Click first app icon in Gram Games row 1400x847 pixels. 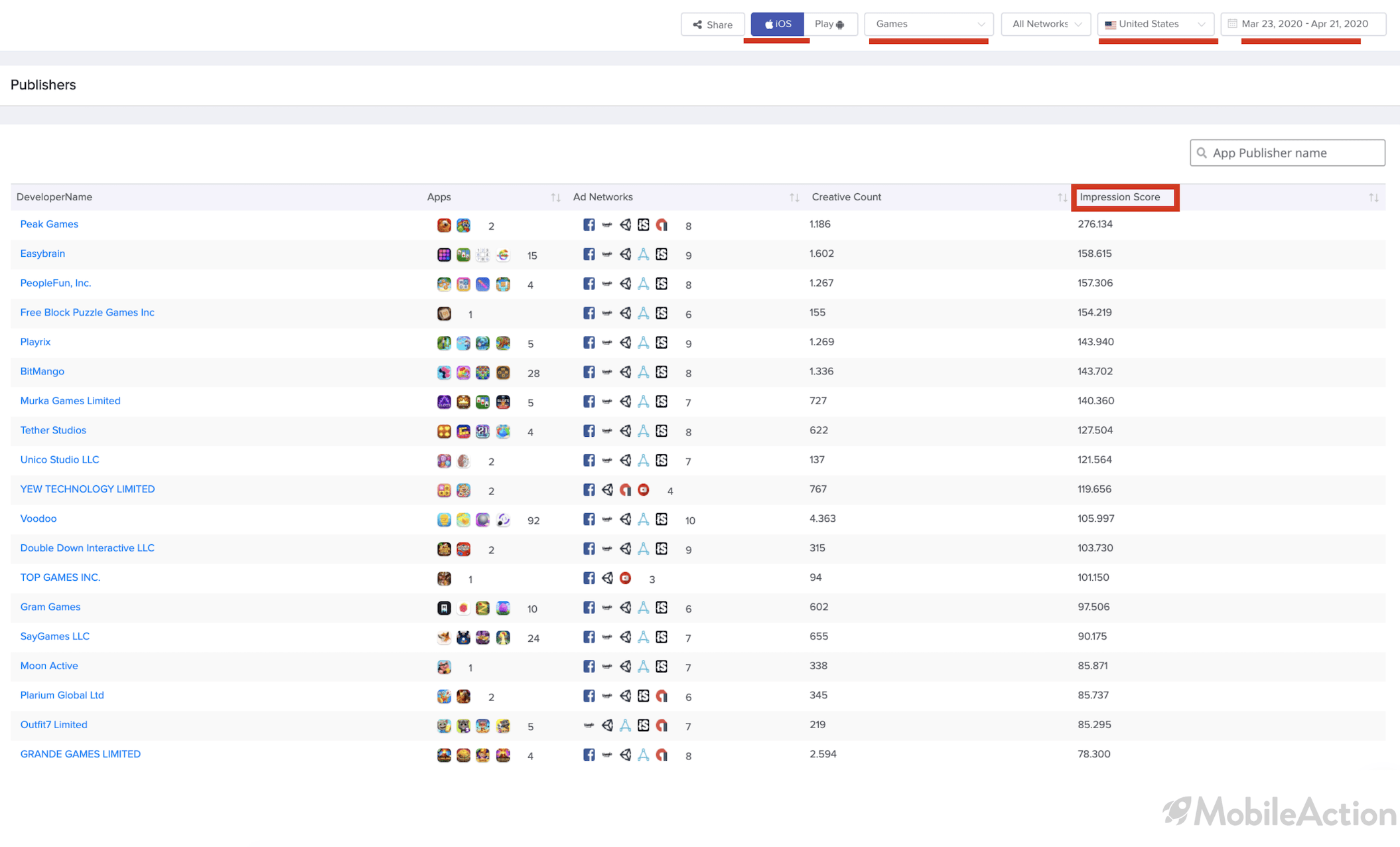pyautogui.click(x=444, y=608)
